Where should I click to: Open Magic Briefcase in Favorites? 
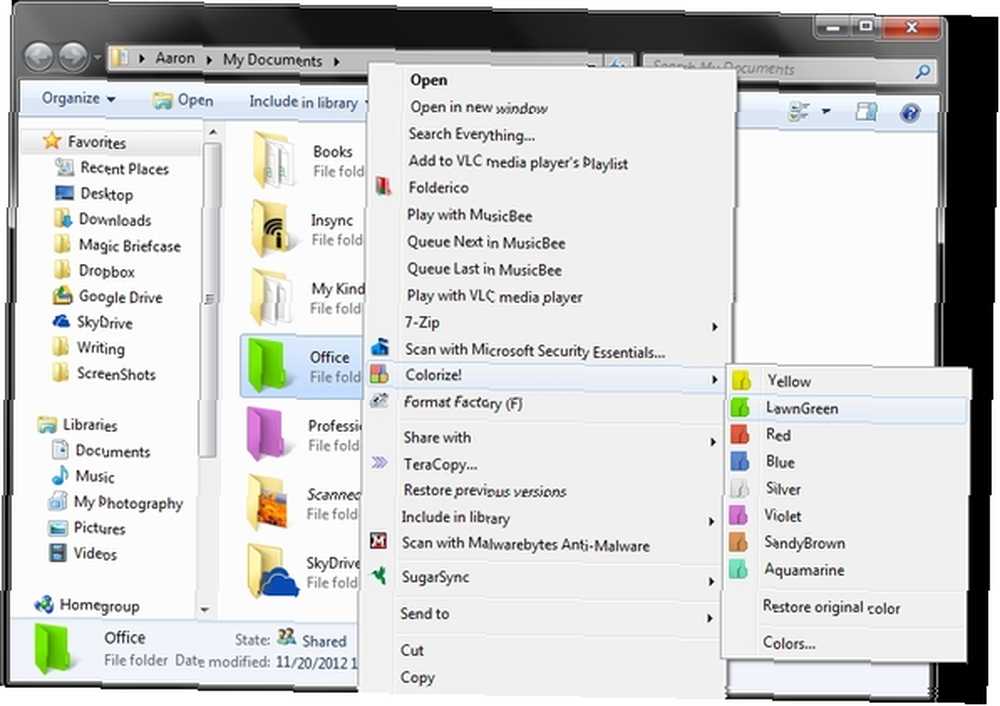click(129, 245)
